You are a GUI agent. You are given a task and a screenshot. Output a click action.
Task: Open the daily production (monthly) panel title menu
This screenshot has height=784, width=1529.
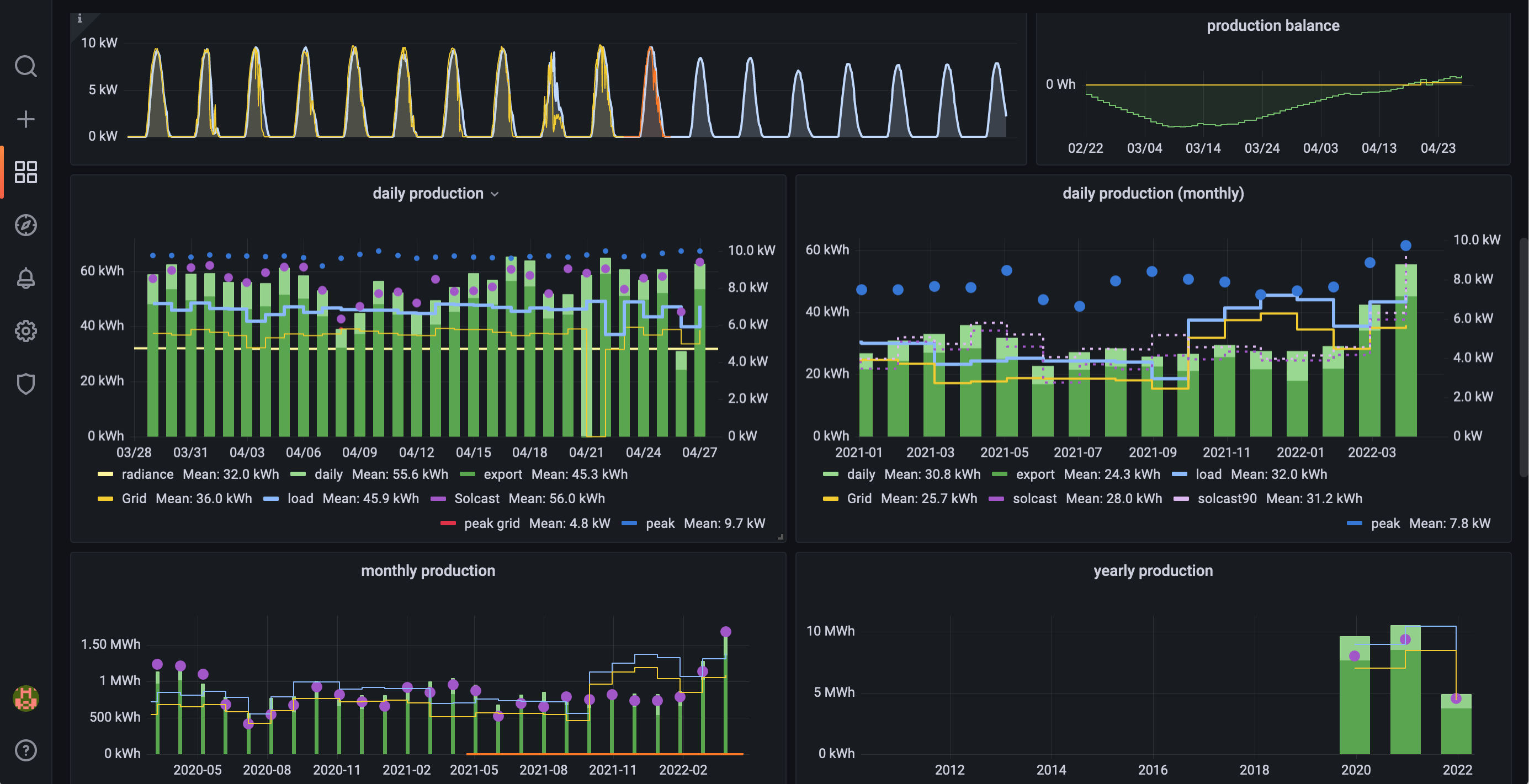[1153, 194]
